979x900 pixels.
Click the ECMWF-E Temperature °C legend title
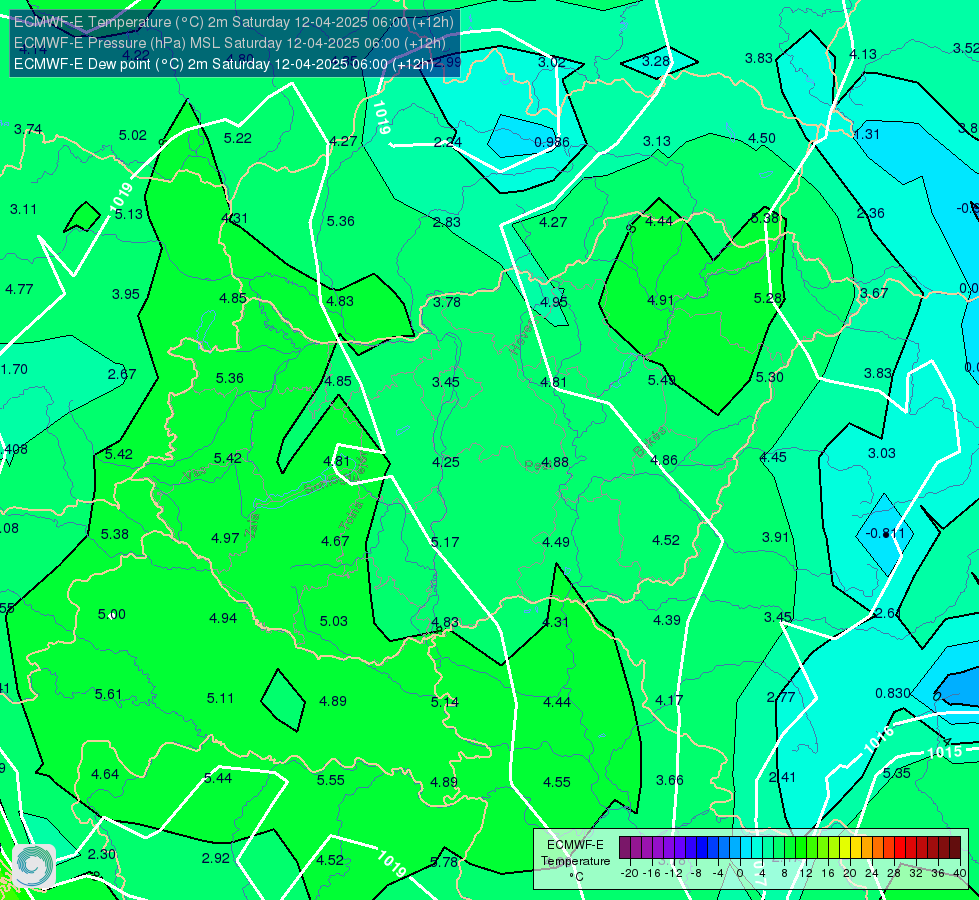pyautogui.click(x=575, y=861)
